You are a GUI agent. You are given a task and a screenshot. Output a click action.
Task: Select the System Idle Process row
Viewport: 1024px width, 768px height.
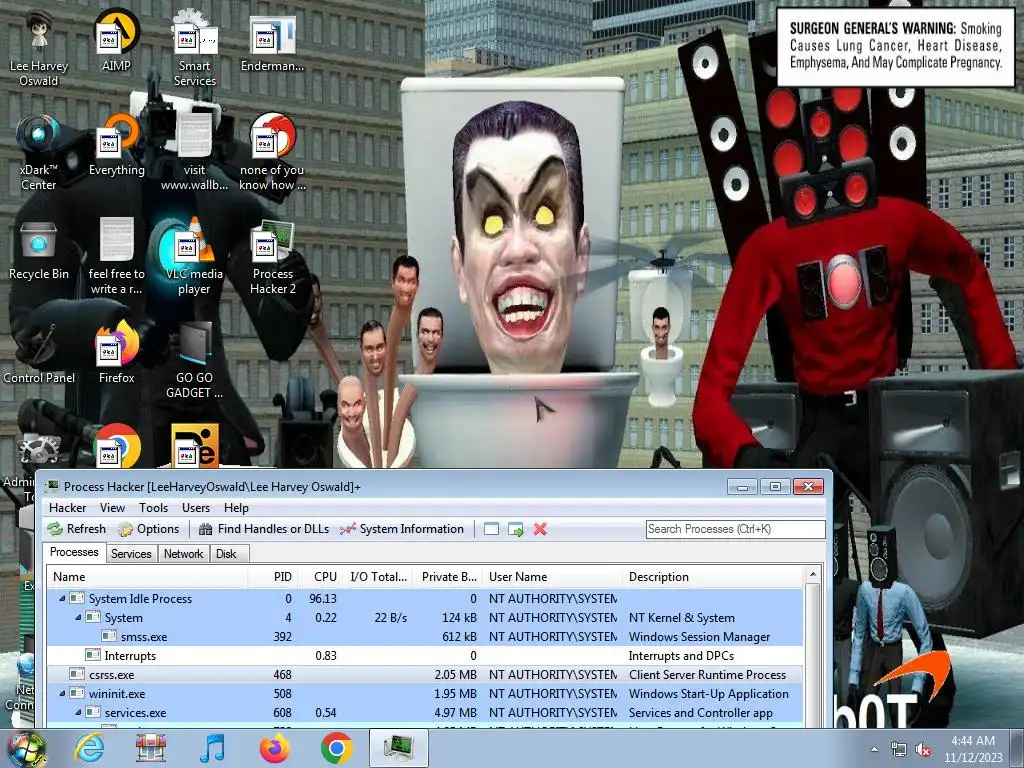pos(426,598)
